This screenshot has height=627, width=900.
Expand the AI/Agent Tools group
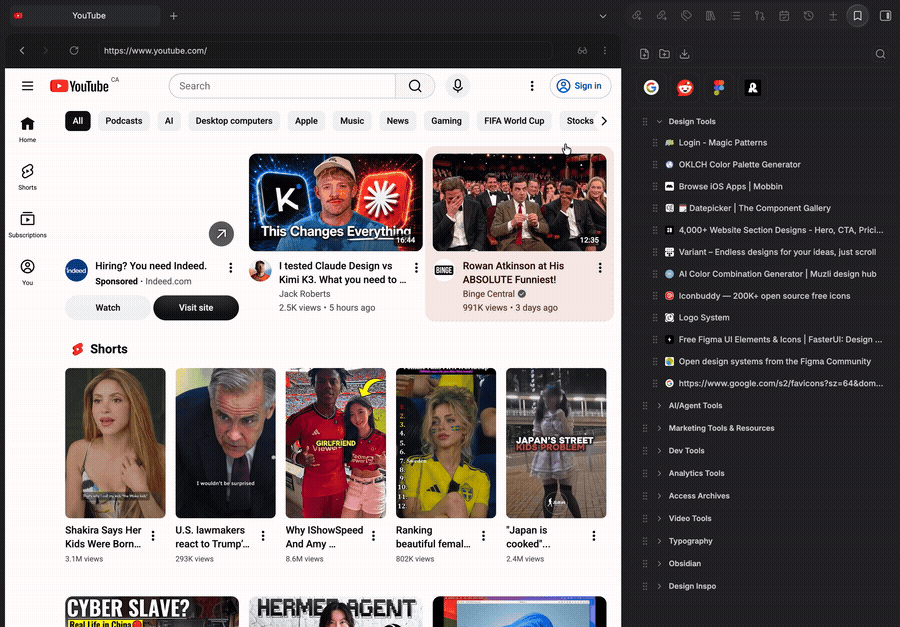(660, 405)
